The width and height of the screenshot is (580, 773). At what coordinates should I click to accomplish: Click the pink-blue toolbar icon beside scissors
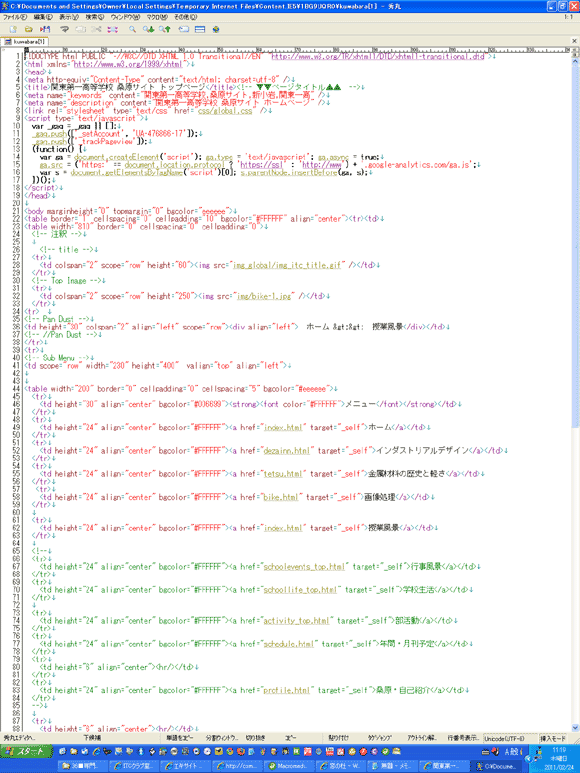click(112, 29)
